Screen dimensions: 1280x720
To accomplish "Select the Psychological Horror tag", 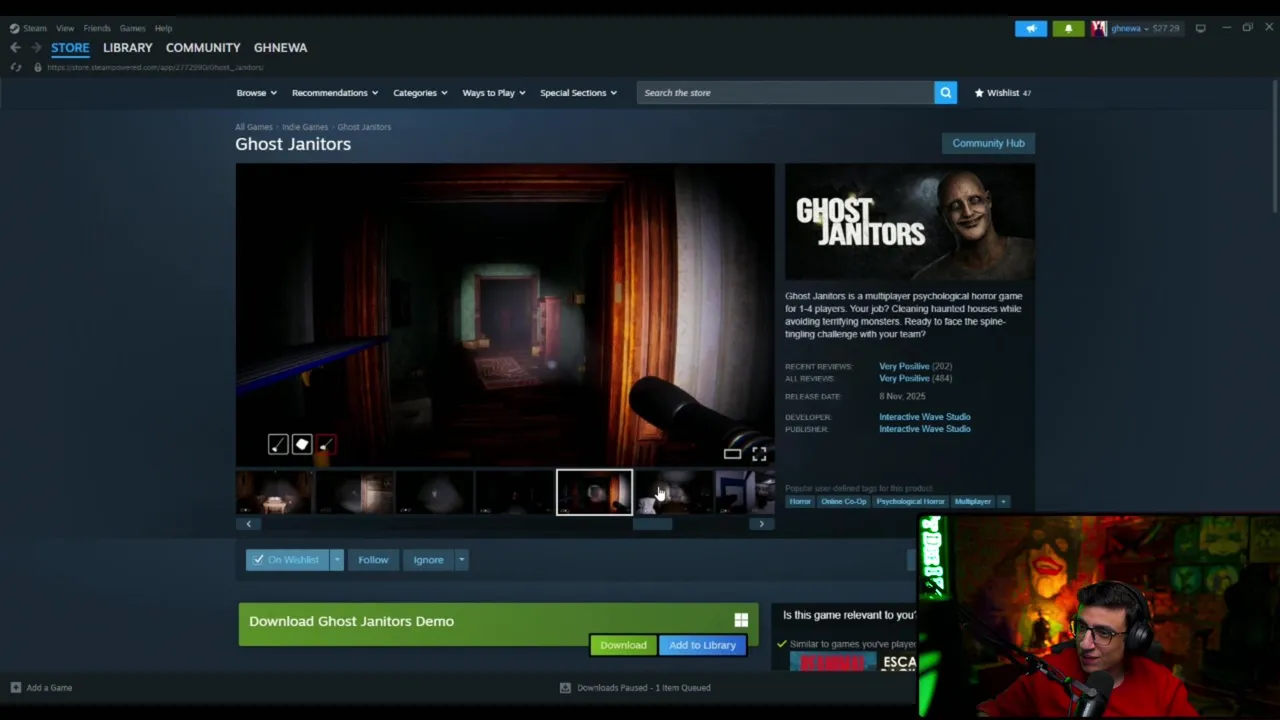I will coord(910,502).
